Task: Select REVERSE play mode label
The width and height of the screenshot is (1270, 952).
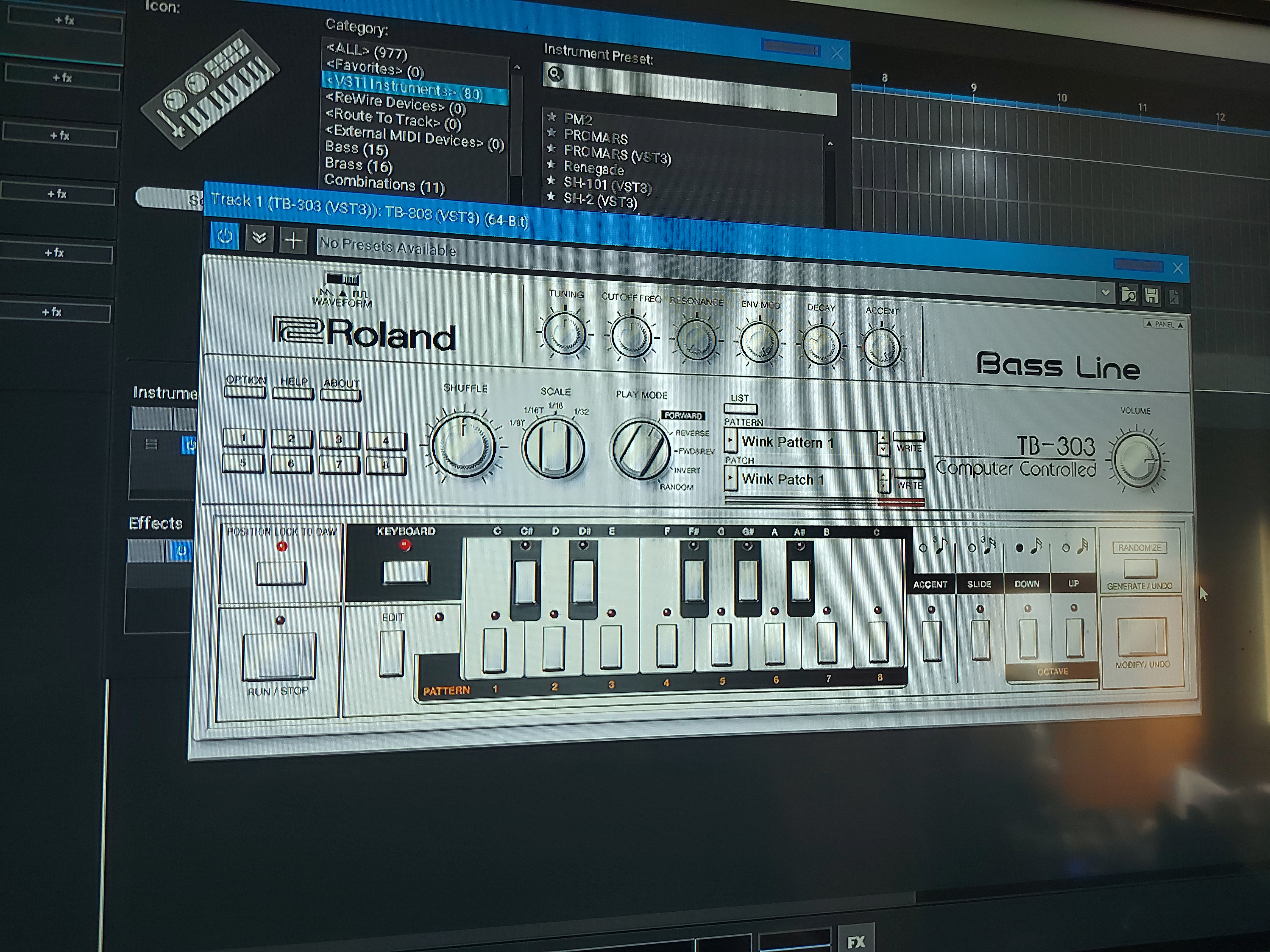Action: pos(692,433)
